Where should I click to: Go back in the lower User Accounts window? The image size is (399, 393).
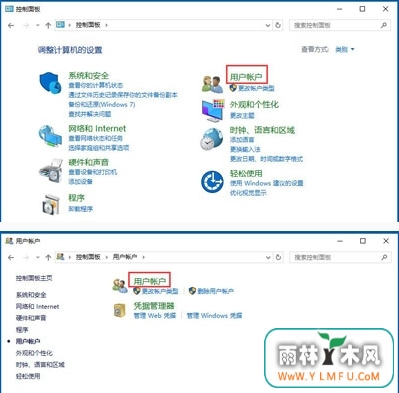11,257
